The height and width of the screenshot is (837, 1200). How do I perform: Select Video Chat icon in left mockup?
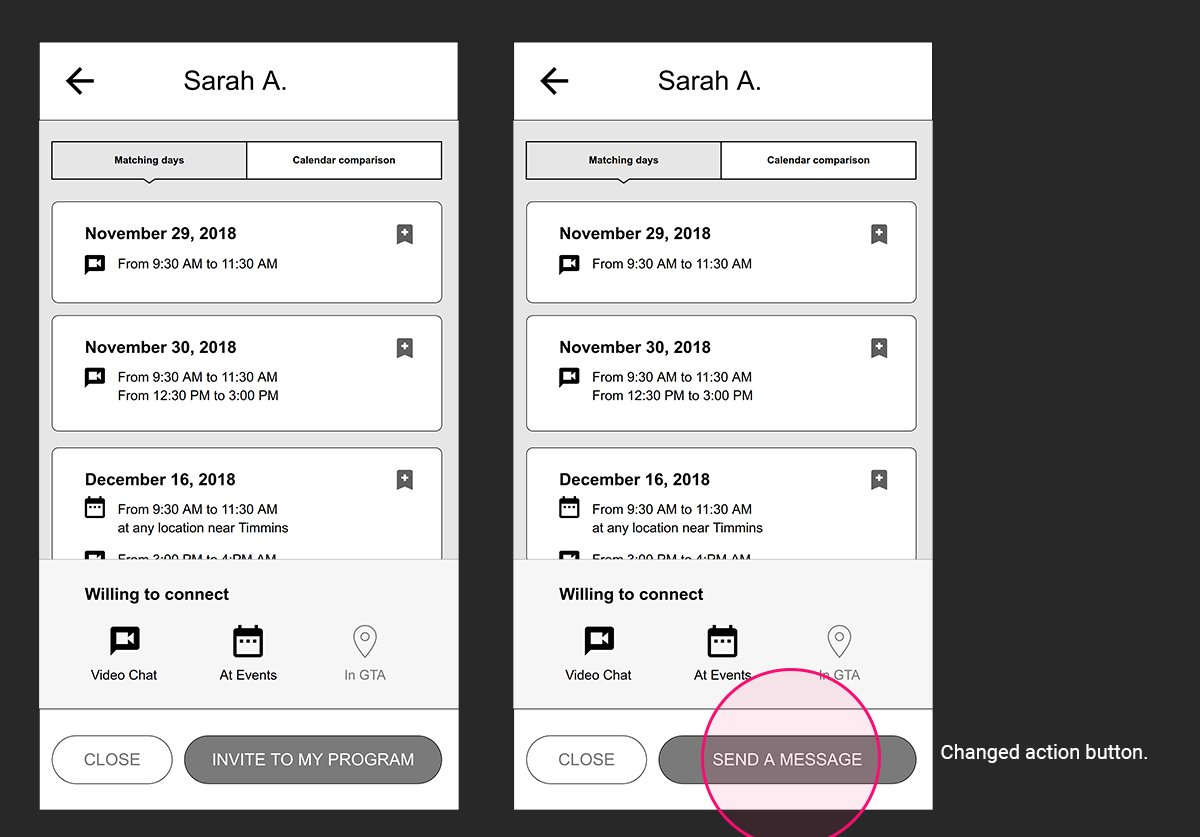[124, 640]
